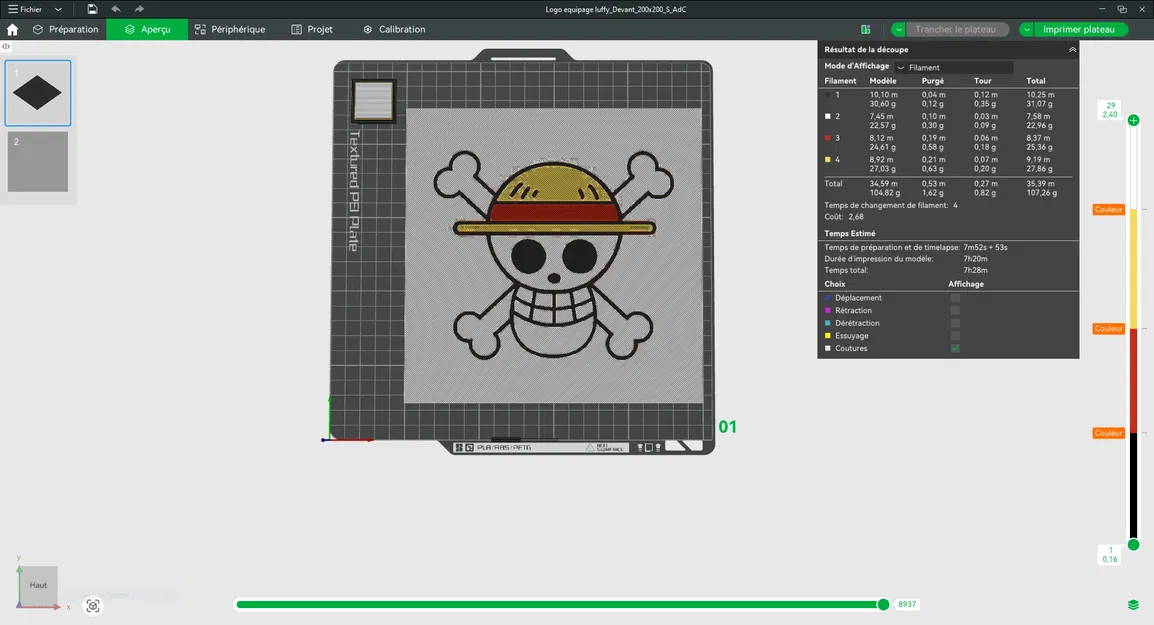Select the plate 2 thumbnail
Screen dimensions: 1154x625
[x=38, y=162]
